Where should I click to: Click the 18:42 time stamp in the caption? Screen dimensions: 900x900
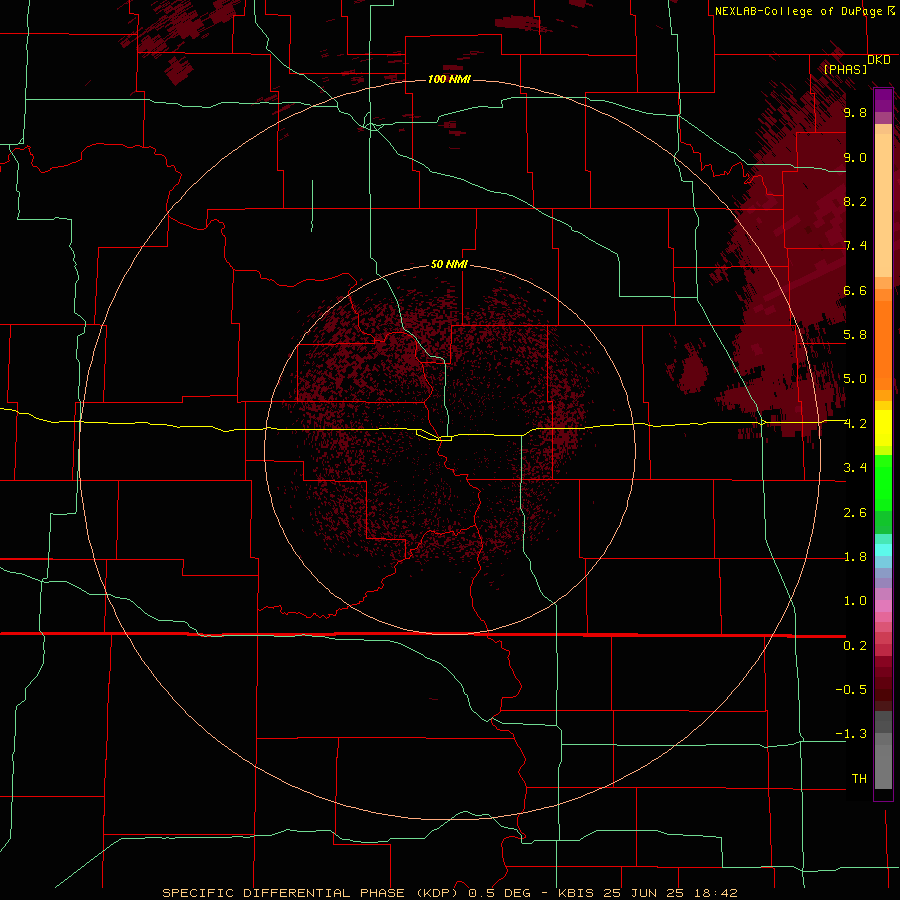point(715,893)
